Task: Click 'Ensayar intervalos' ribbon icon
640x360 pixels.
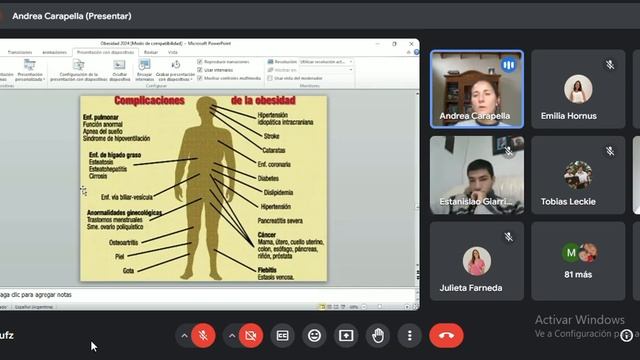Action: pyautogui.click(x=144, y=70)
